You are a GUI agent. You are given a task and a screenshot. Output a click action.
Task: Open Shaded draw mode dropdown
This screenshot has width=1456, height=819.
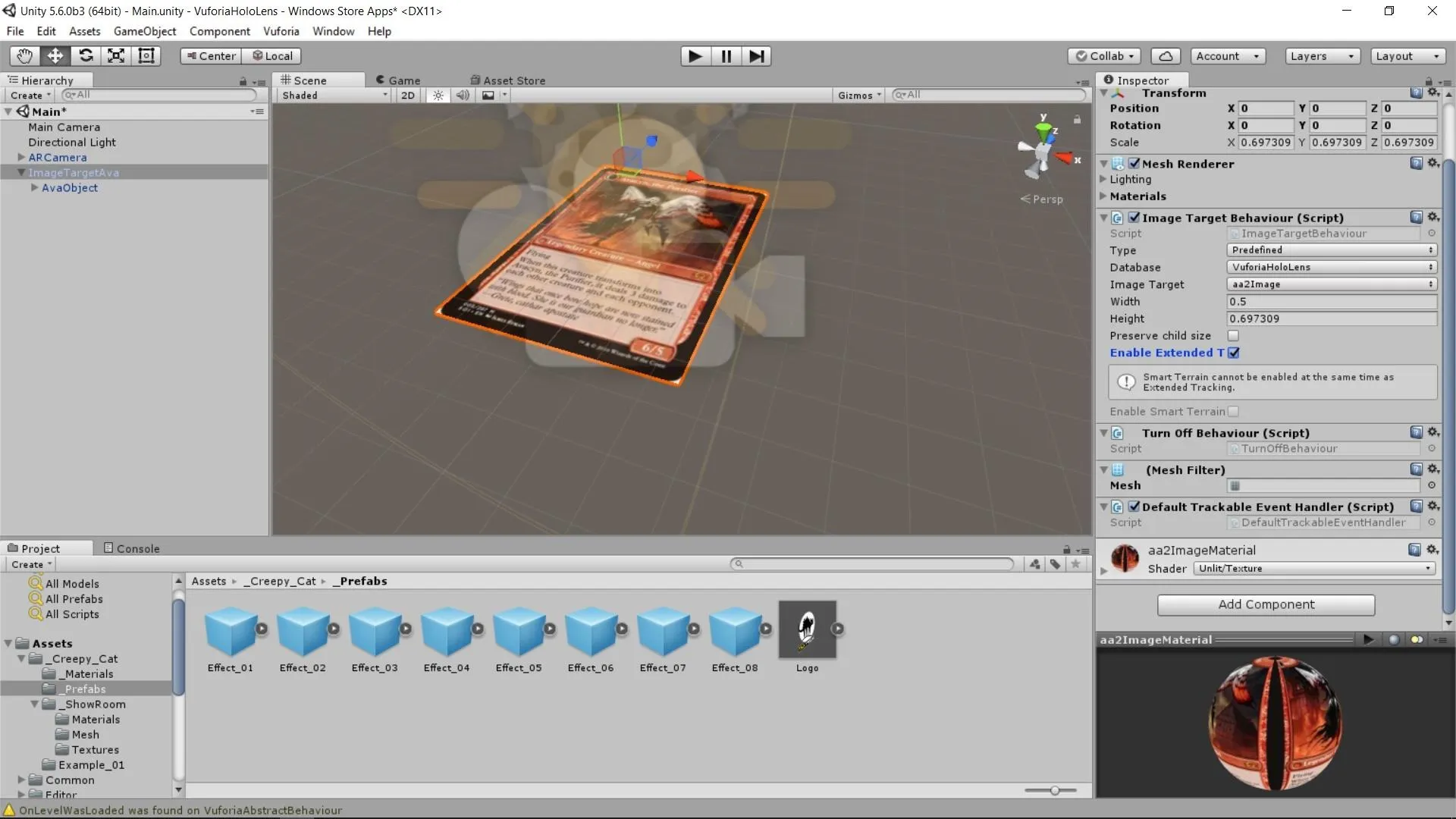pos(334,95)
